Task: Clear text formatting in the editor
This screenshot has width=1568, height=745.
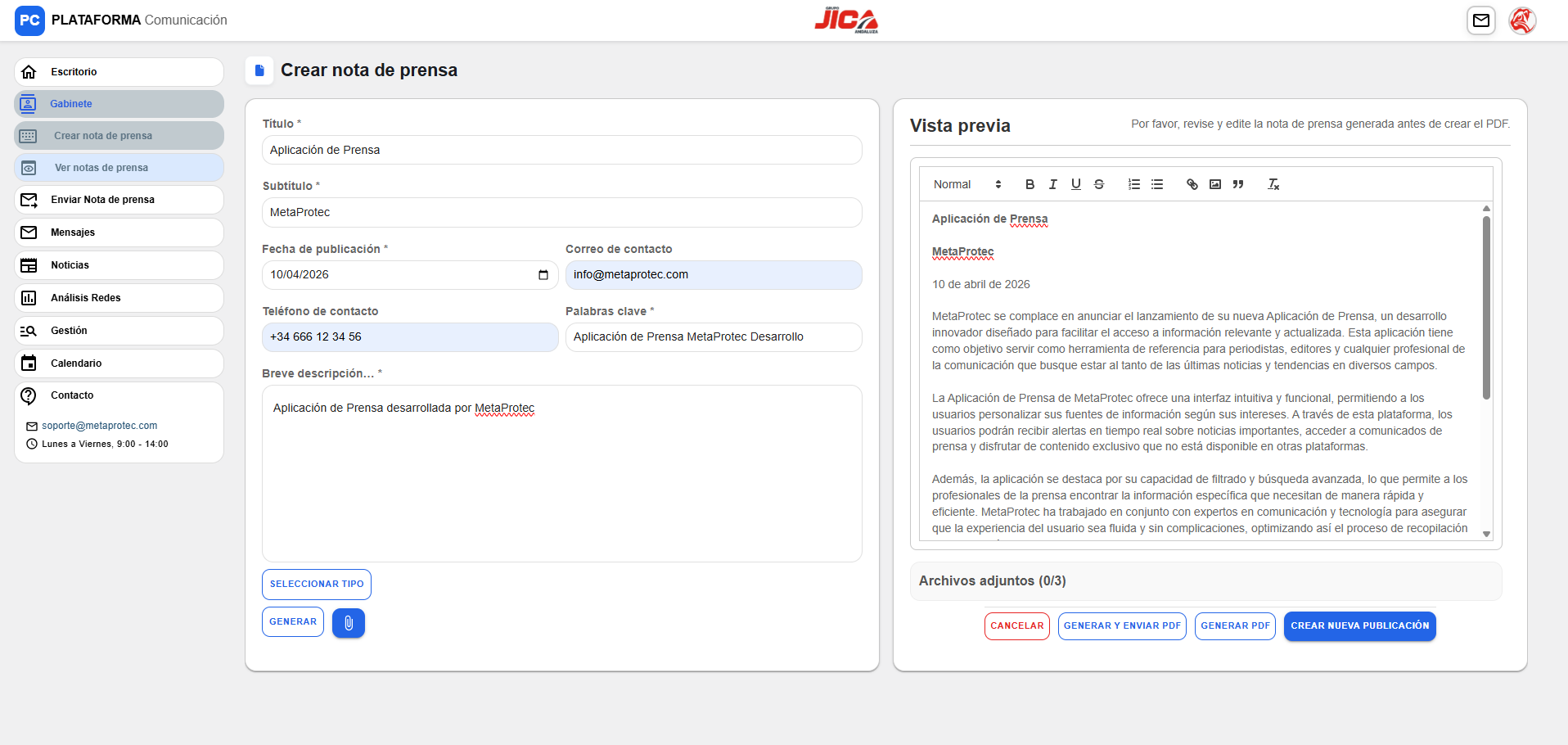Action: point(1273,184)
